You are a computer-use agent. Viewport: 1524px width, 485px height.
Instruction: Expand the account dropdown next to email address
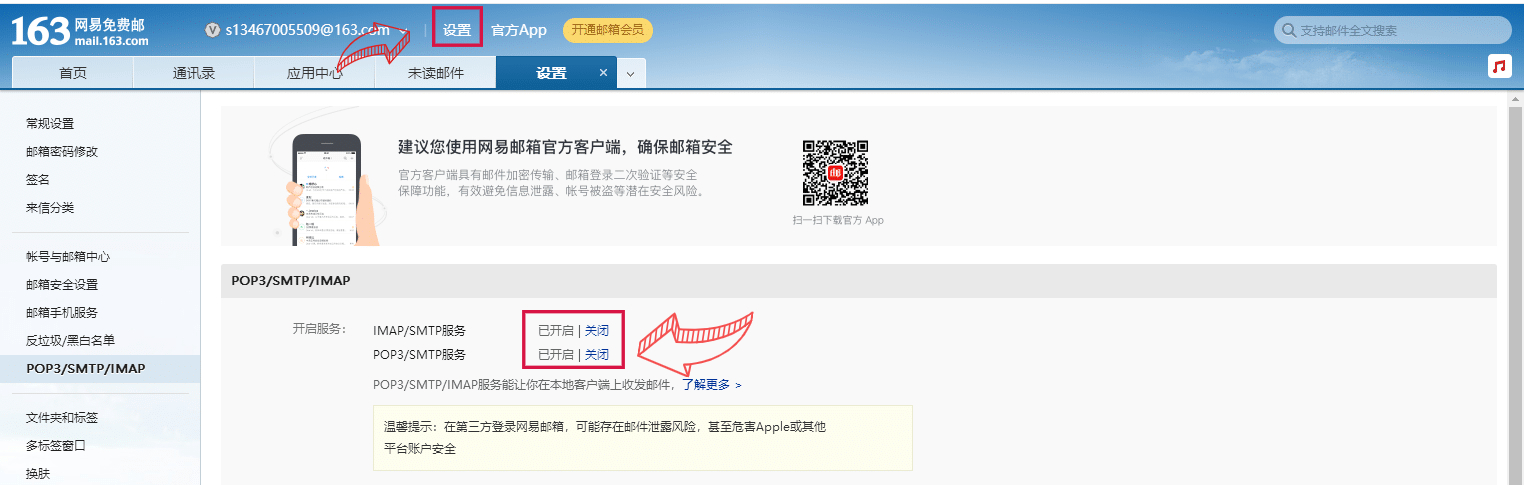[405, 30]
